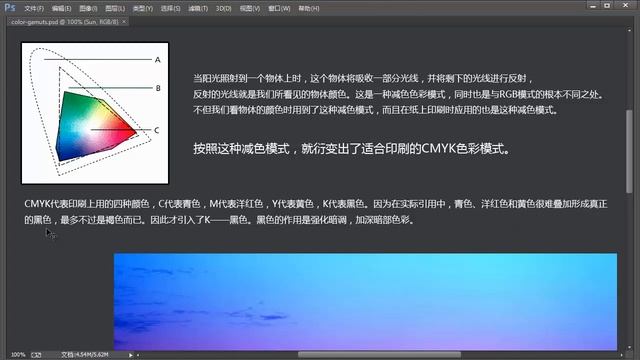
Task: Open the 窗口(W) menu
Action: (279, 8)
